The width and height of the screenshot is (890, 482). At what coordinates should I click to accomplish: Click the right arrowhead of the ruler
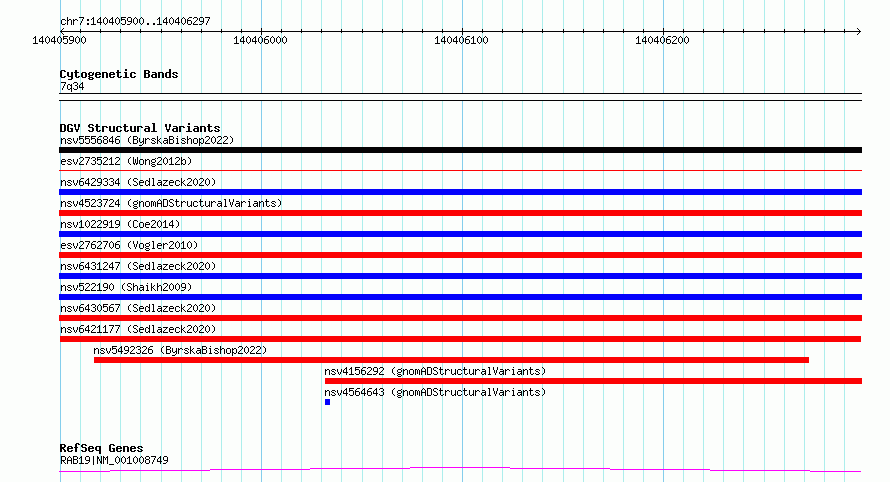[859, 31]
